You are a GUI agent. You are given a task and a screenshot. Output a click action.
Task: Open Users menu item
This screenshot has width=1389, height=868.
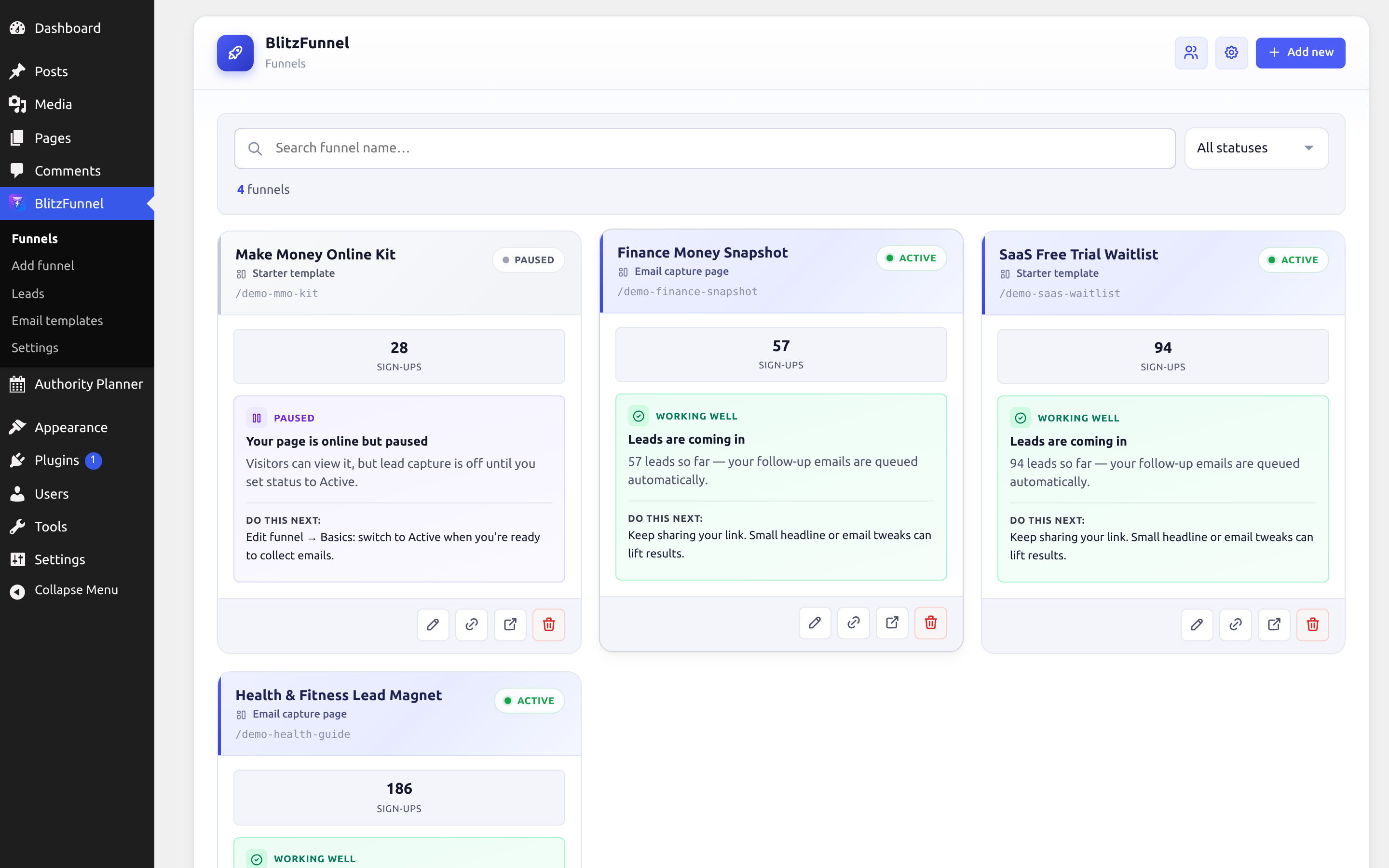coord(77,494)
